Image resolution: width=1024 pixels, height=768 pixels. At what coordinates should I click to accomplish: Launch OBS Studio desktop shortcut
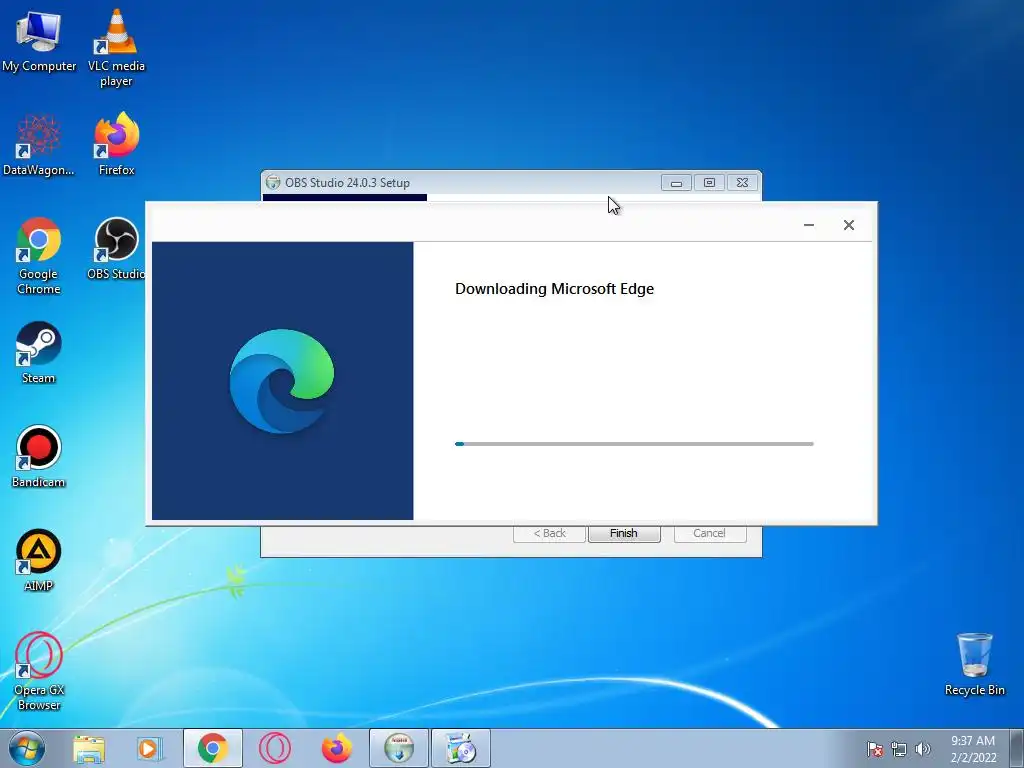click(116, 249)
